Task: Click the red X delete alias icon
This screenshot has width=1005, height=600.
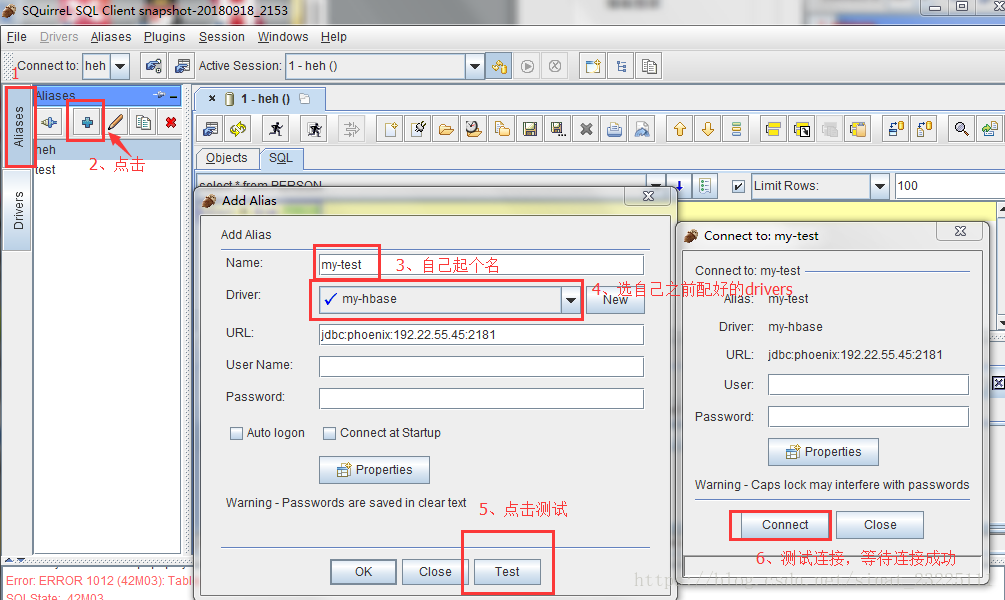Action: tap(170, 122)
